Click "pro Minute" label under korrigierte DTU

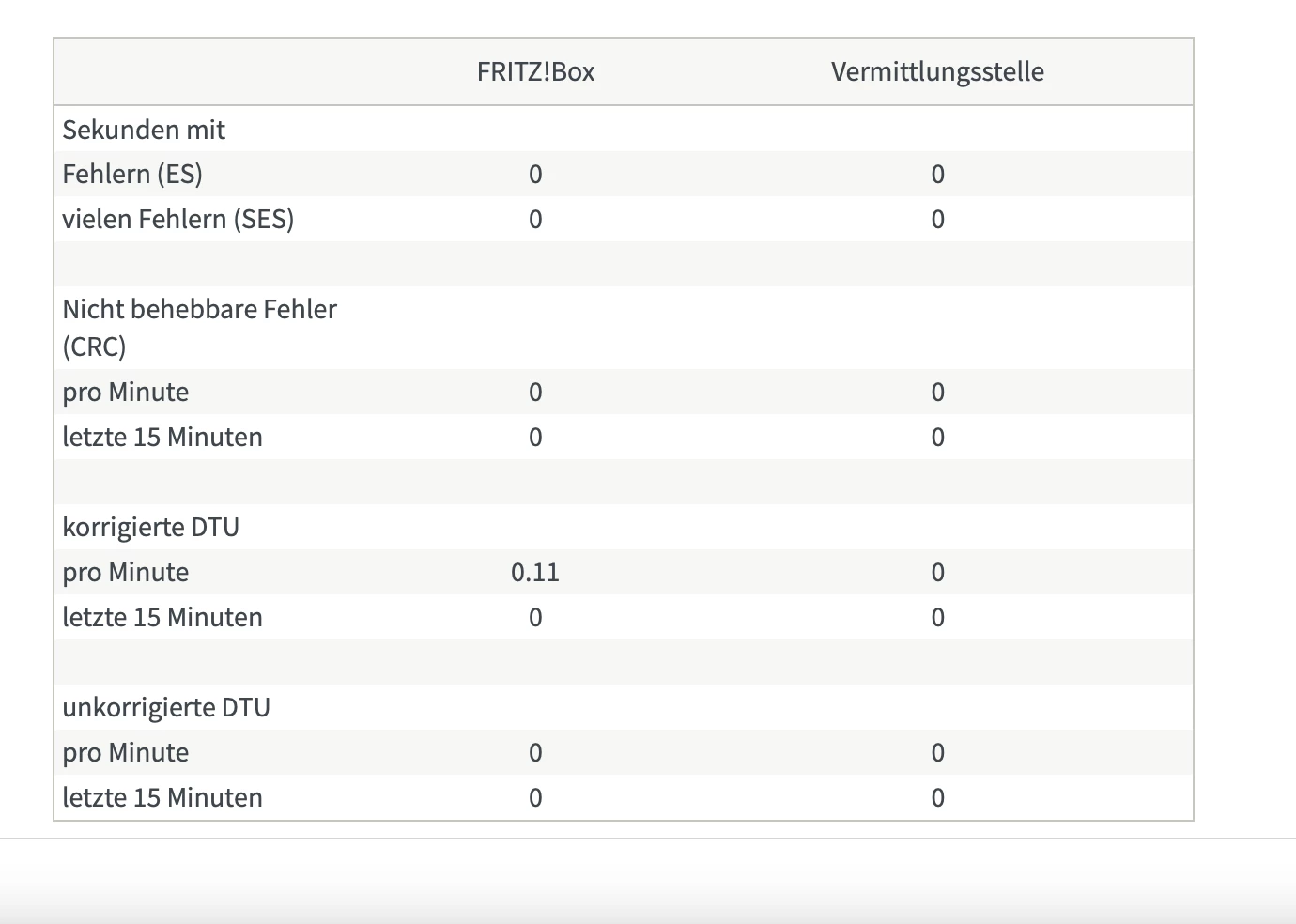(x=126, y=572)
